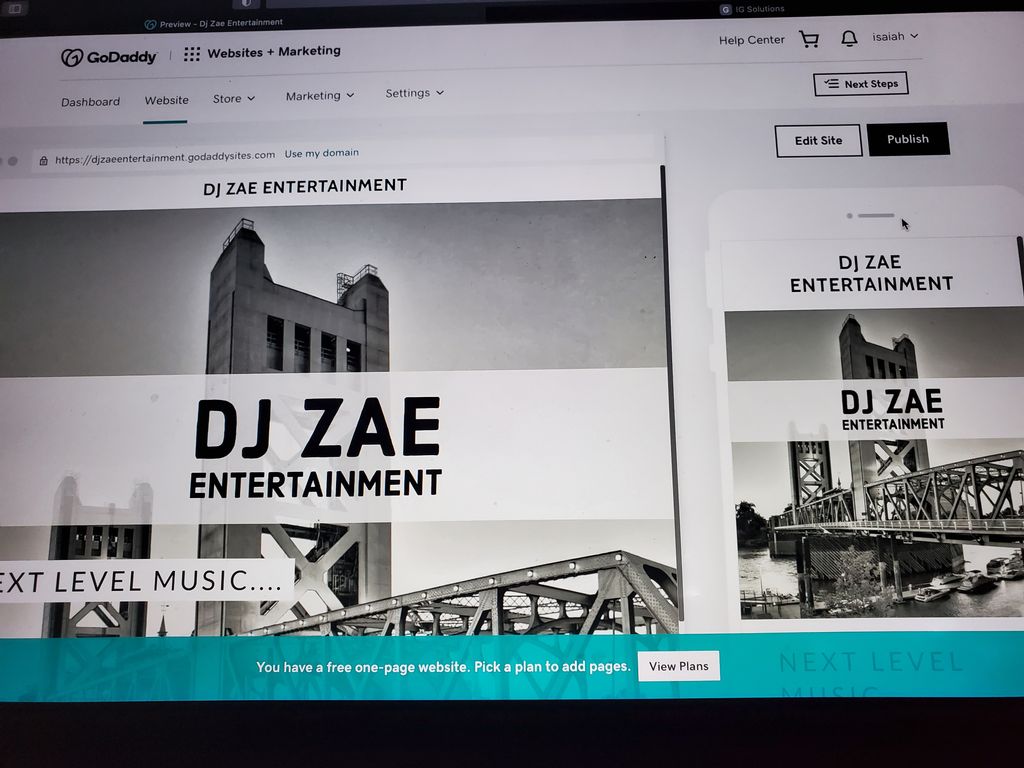Click the desktop preview site title header
This screenshot has height=768, width=1024.
click(305, 187)
